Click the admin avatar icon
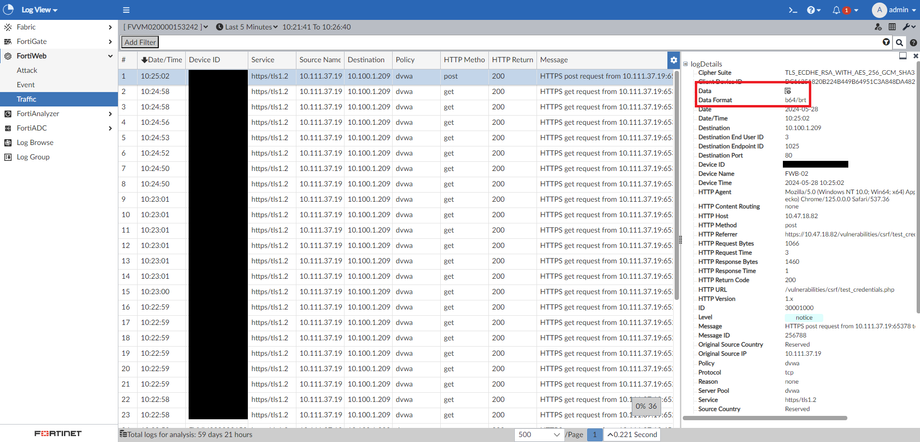Image resolution: width=920 pixels, height=442 pixels. click(879, 10)
